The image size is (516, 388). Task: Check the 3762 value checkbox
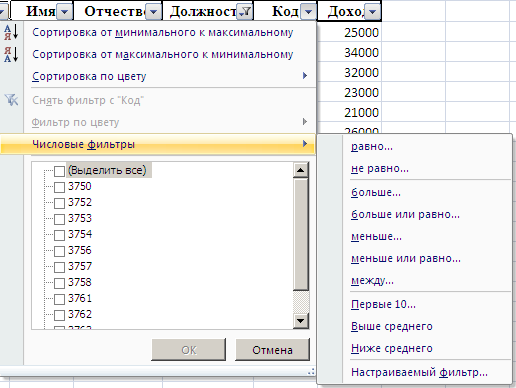point(59,315)
